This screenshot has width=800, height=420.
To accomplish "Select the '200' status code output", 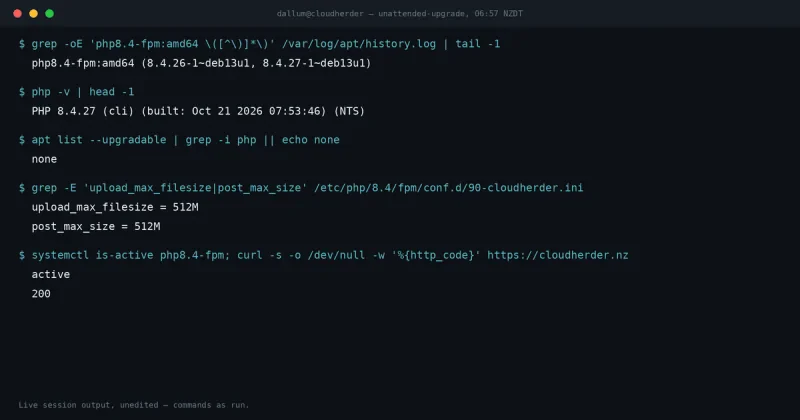I will [41, 294].
